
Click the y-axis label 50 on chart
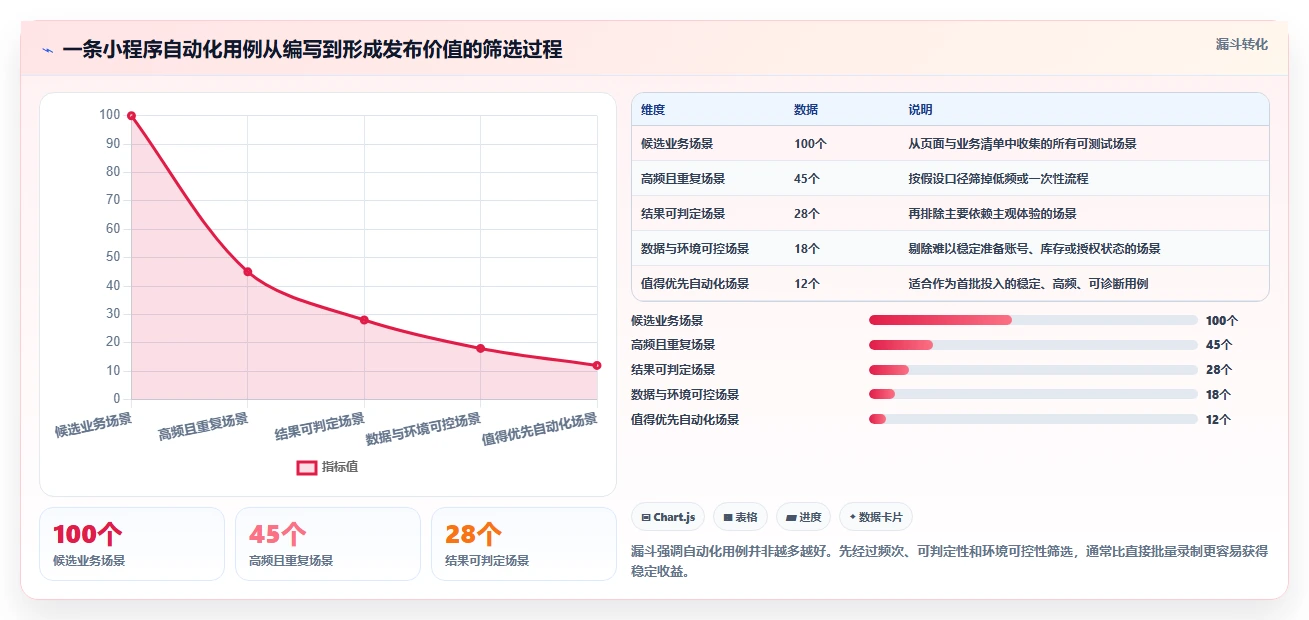(x=113, y=257)
